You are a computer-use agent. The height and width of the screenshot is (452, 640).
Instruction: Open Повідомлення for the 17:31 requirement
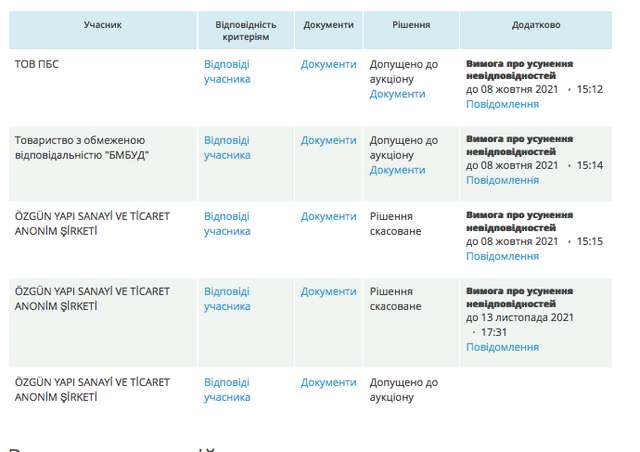point(502,347)
